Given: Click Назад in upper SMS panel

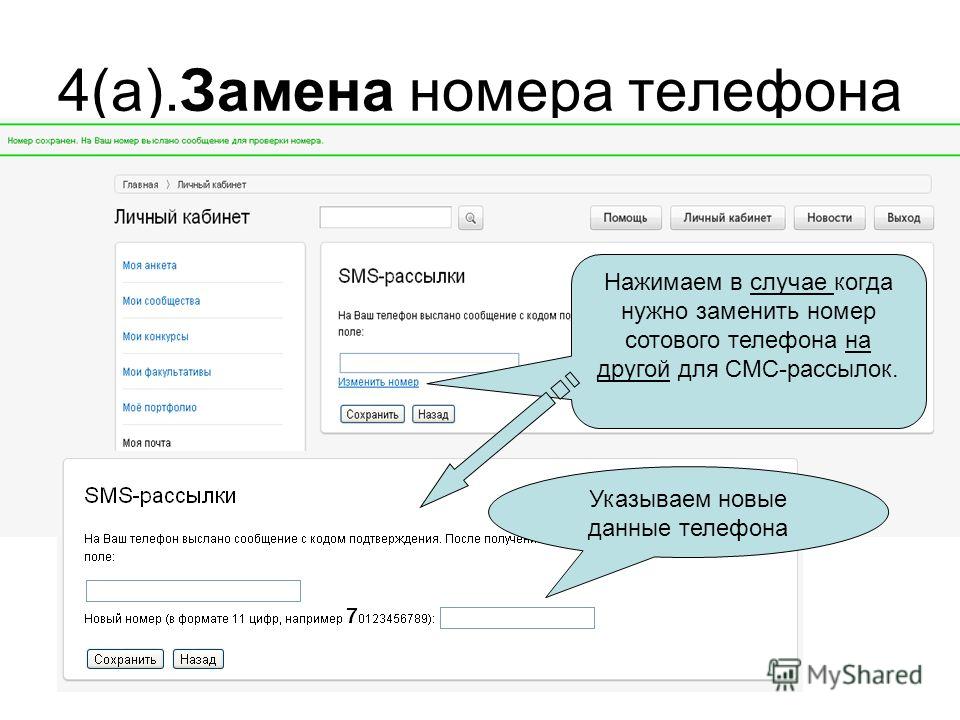Looking at the screenshot, I should pyautogui.click(x=433, y=414).
